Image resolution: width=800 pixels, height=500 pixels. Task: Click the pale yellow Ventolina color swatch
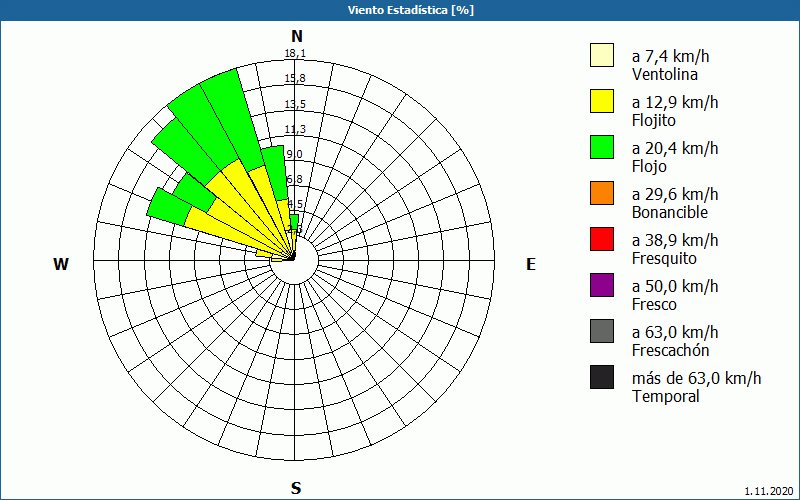(x=602, y=55)
